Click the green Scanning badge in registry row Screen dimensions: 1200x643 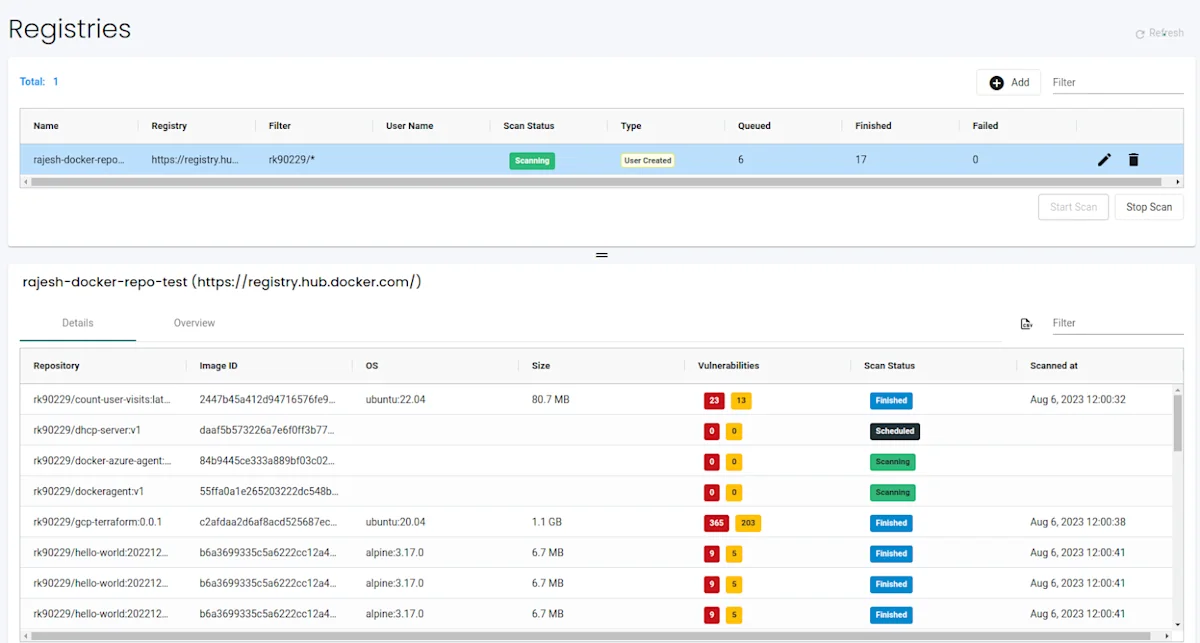pos(532,160)
